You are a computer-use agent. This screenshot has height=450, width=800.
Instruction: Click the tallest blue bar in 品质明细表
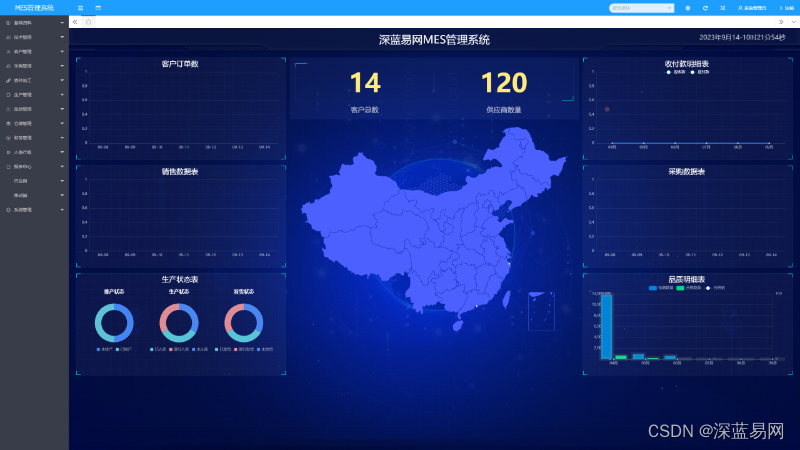[606, 326]
